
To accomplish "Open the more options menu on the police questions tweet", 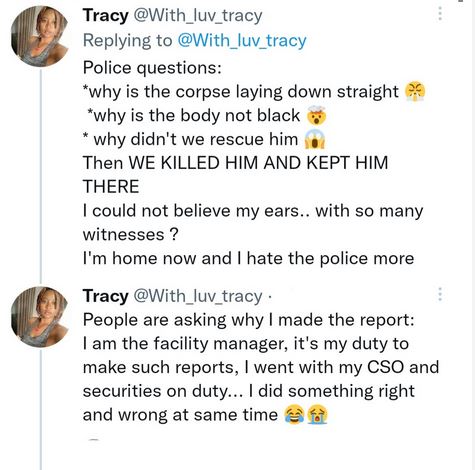I will [x=440, y=14].
